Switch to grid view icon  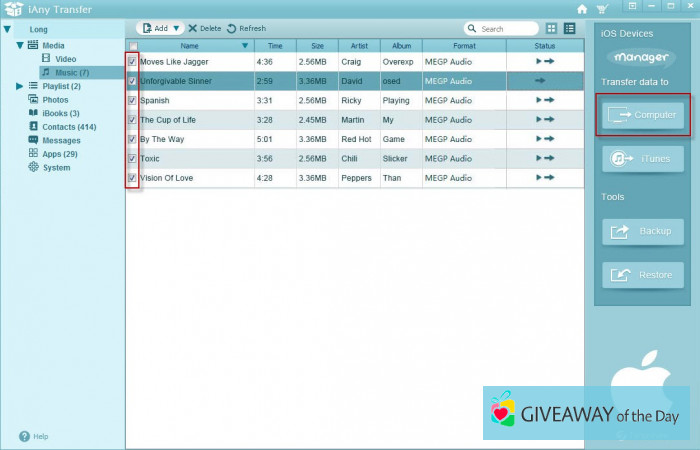coord(551,29)
